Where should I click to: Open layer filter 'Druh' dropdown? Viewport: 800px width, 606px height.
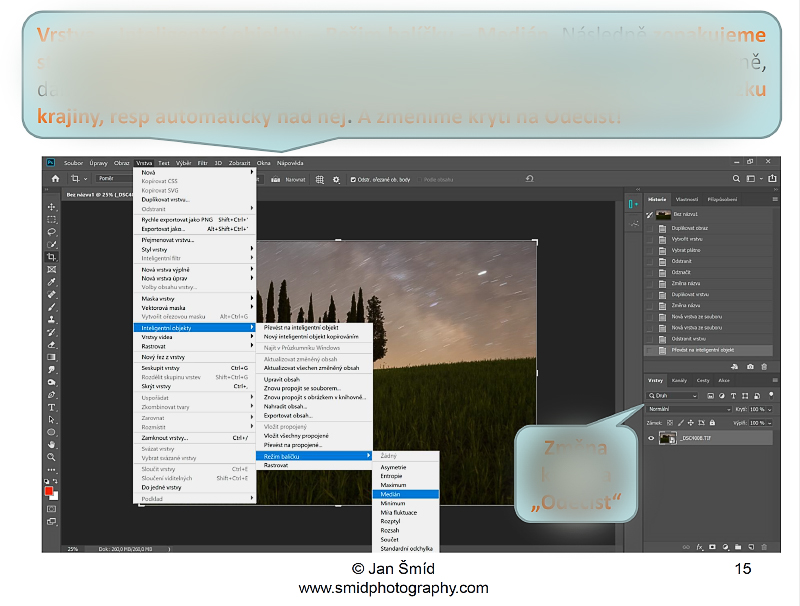point(672,395)
